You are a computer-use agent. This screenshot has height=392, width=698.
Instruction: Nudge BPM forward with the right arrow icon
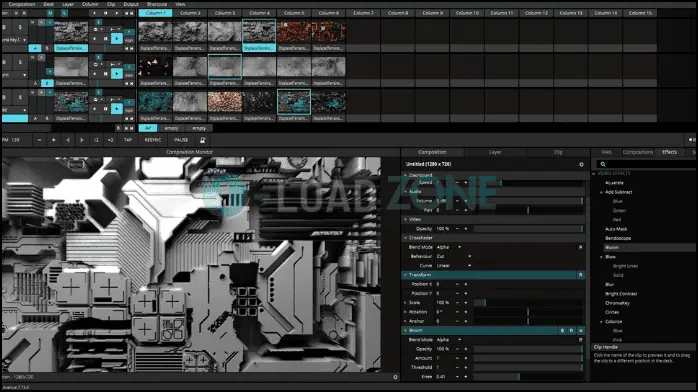pyautogui.click(x=82, y=140)
